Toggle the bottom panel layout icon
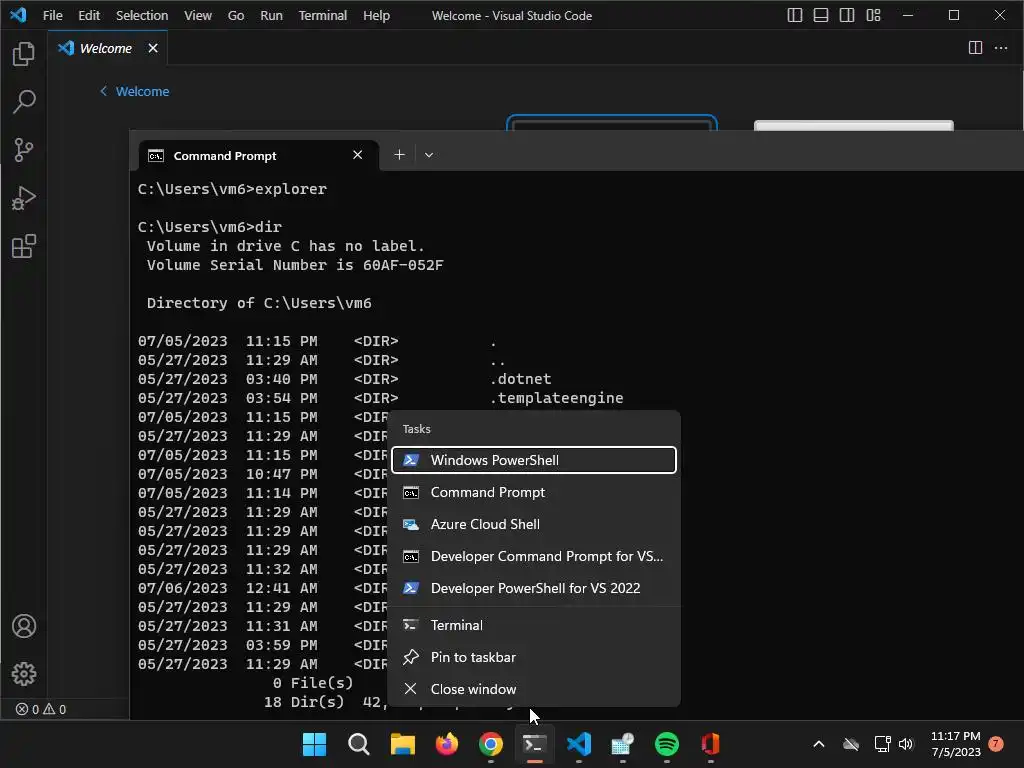1024x768 pixels. coord(821,15)
